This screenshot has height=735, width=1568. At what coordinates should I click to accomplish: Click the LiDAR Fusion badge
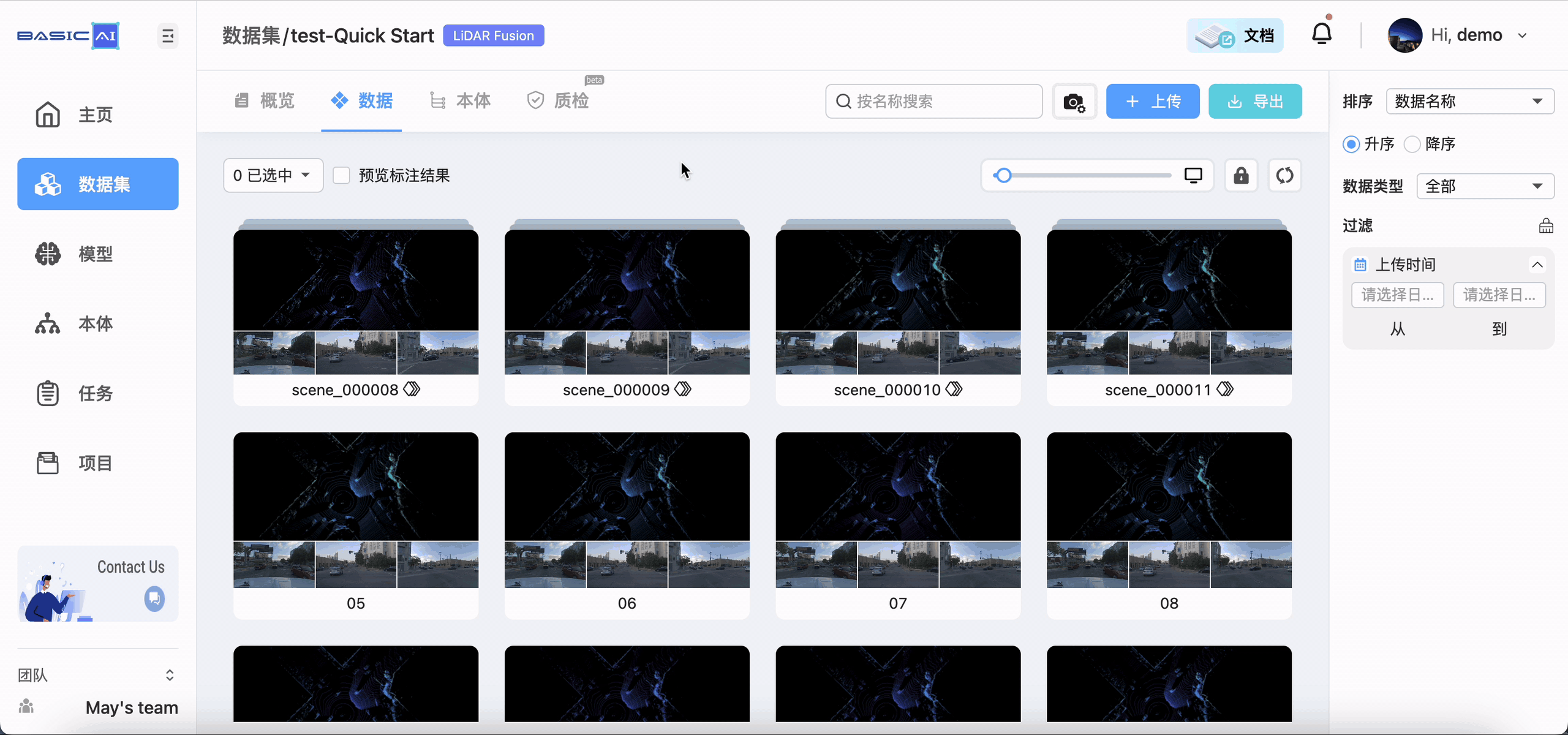494,36
